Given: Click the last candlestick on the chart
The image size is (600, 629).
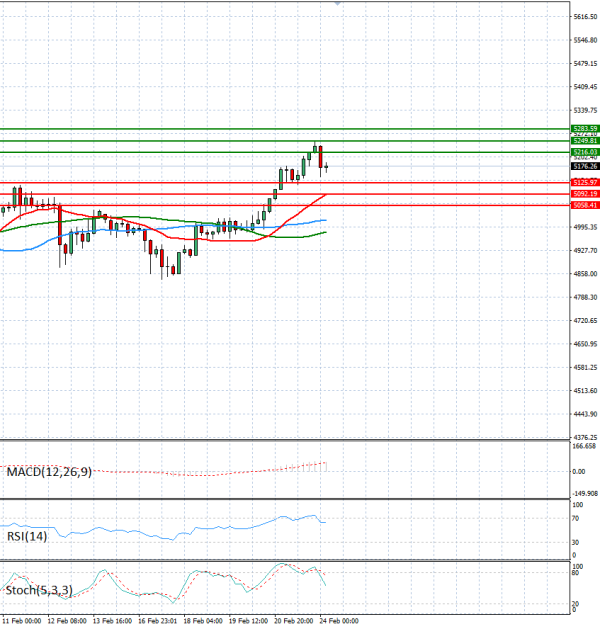Looking at the screenshot, I should pos(326,167).
